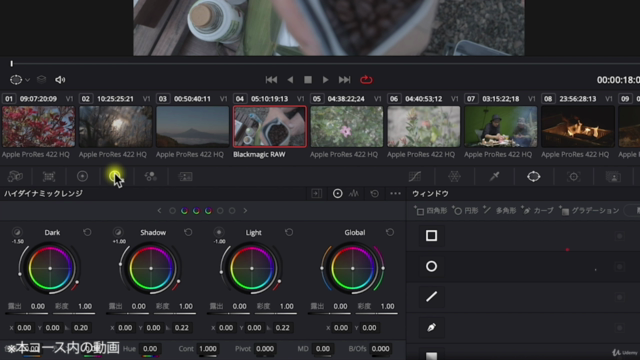Image resolution: width=640 pixels, height=360 pixels.
Task: Mute the viewer audio
Action: 60,80
